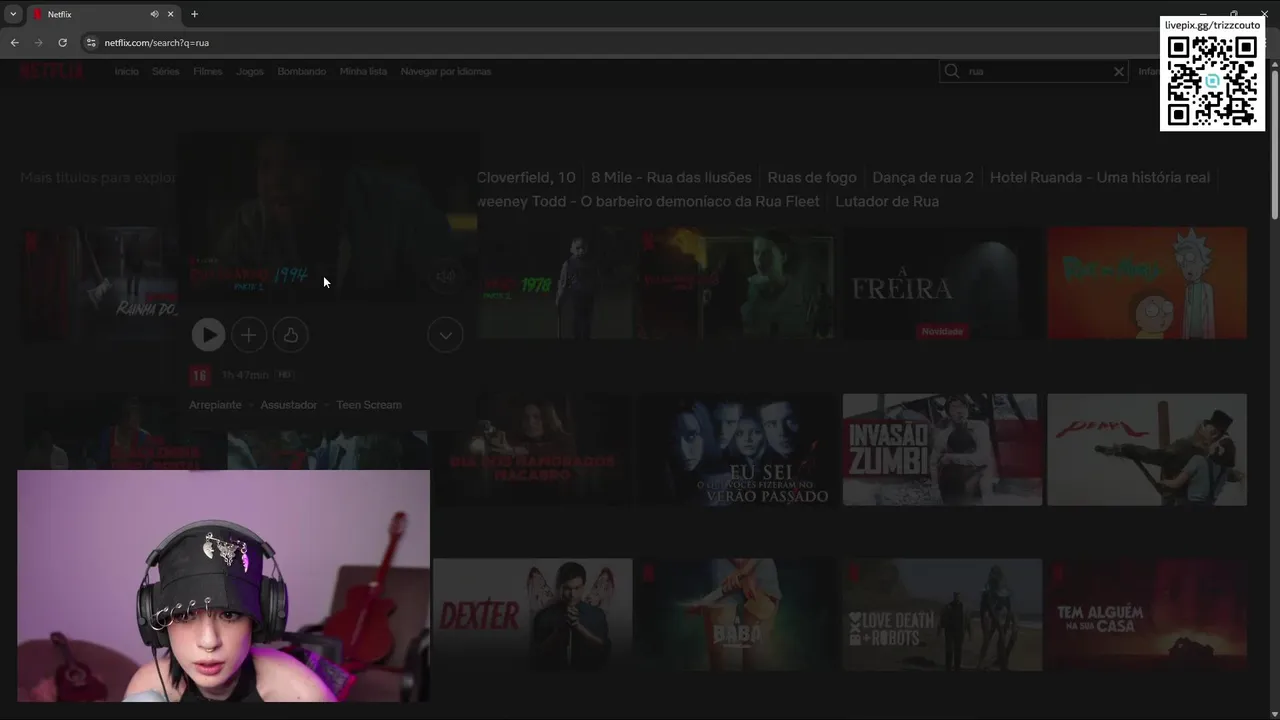1280x720 pixels.
Task: Click the Assustador genre tag
Action: tap(288, 405)
